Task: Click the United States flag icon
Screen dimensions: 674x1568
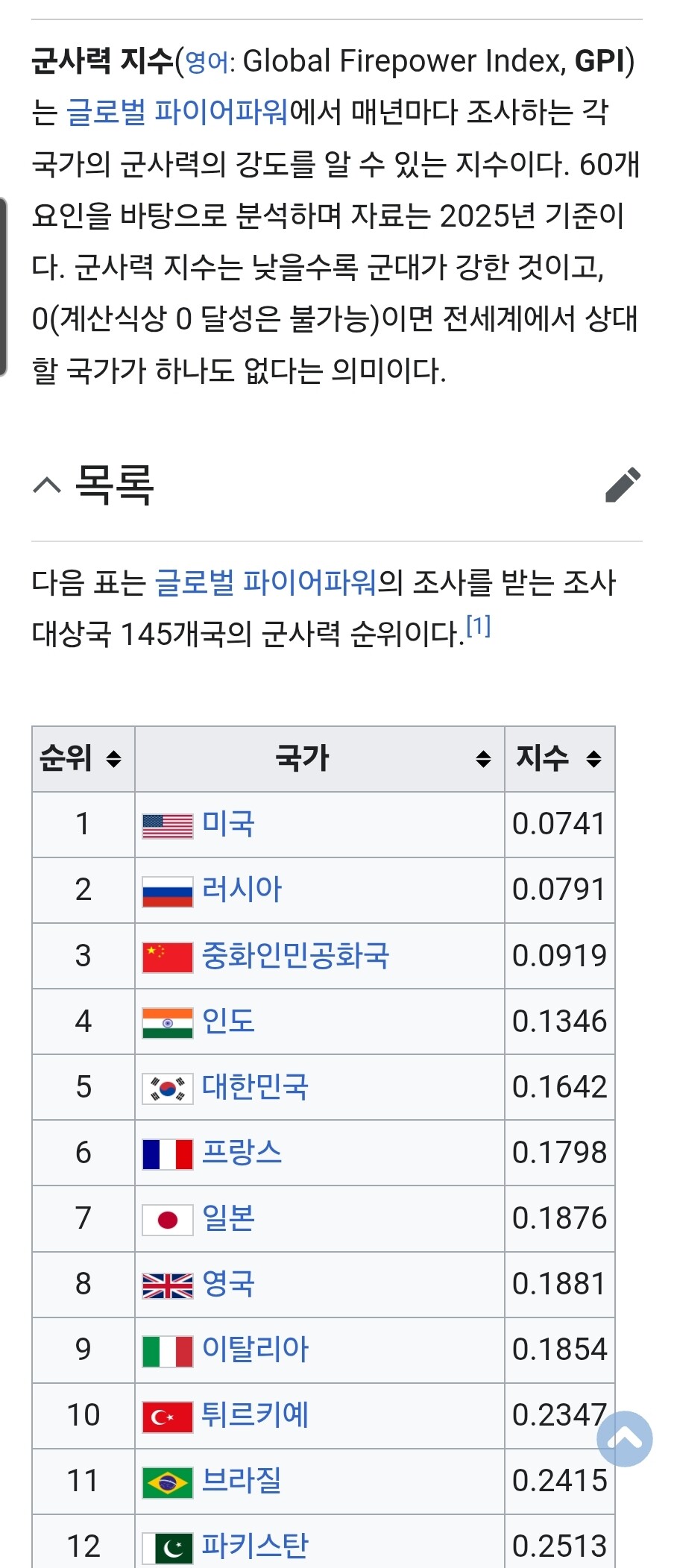Action: point(168,825)
